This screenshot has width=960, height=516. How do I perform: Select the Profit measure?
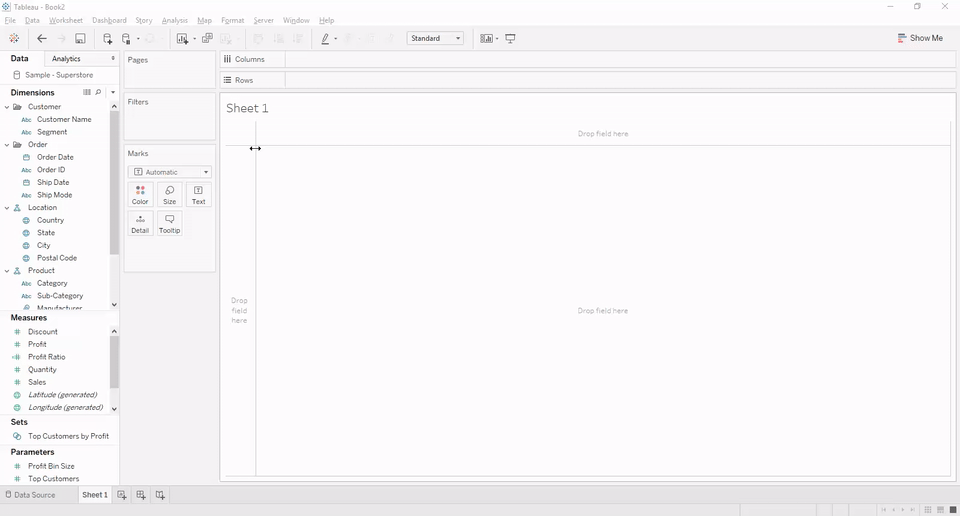click(x=37, y=344)
